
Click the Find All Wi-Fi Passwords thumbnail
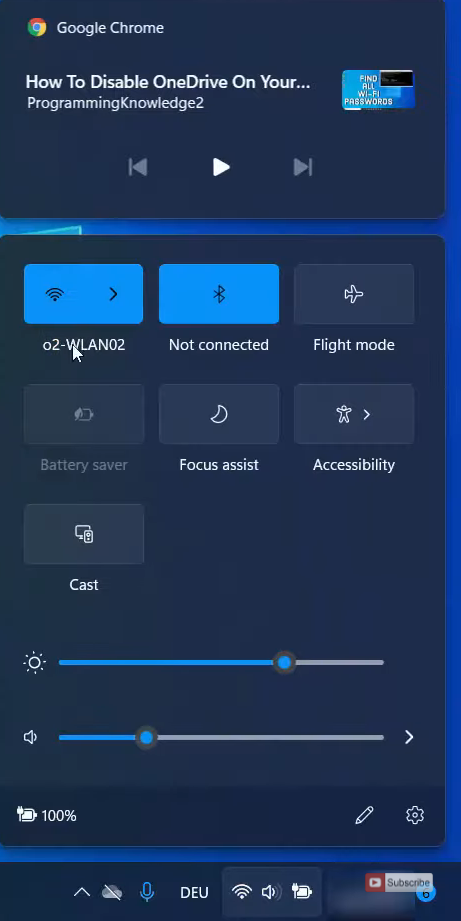[379, 90]
